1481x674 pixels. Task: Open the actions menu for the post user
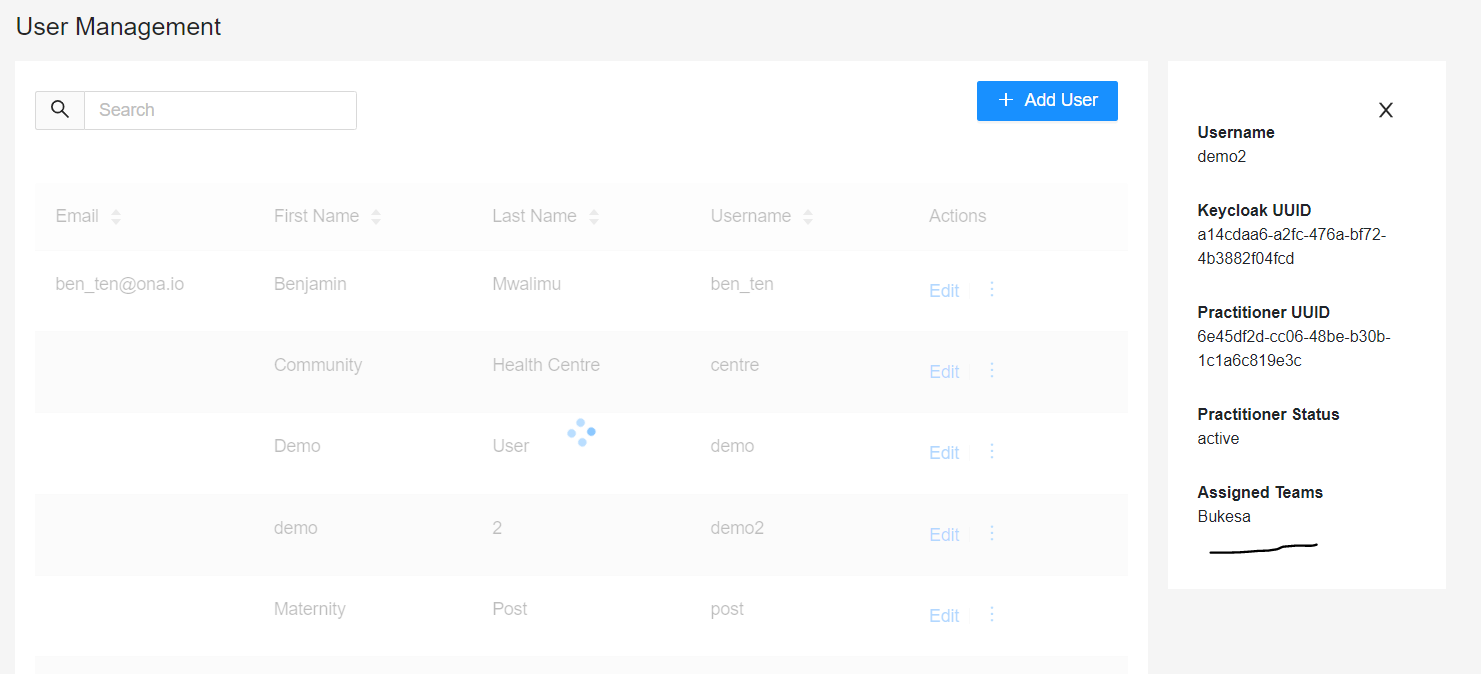tap(991, 614)
